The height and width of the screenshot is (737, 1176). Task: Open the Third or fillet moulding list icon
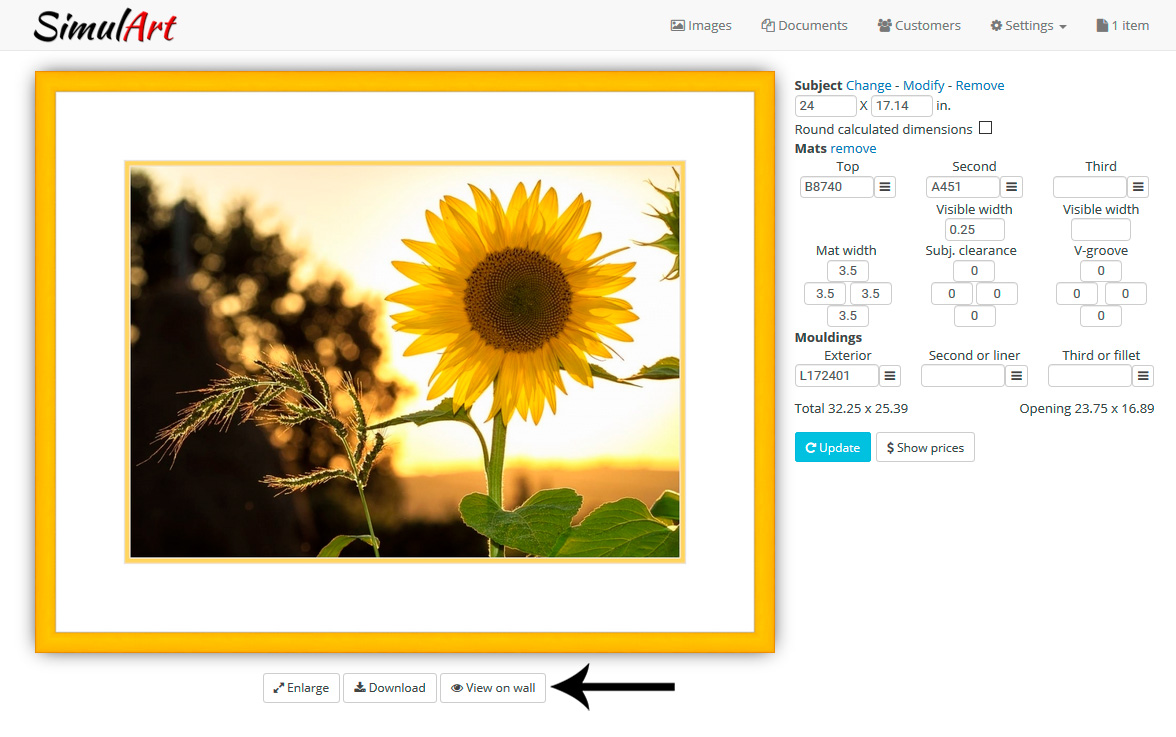(1142, 376)
